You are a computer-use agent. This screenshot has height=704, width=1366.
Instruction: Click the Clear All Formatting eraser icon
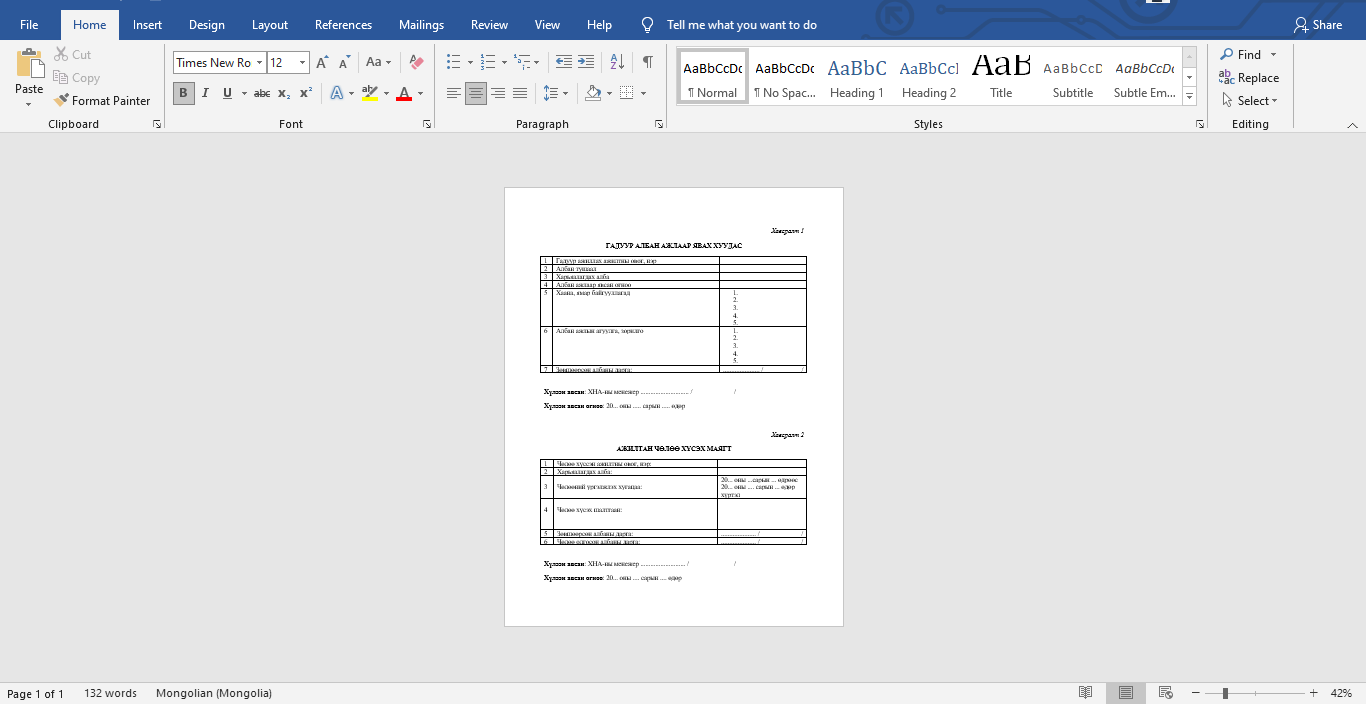(x=417, y=62)
